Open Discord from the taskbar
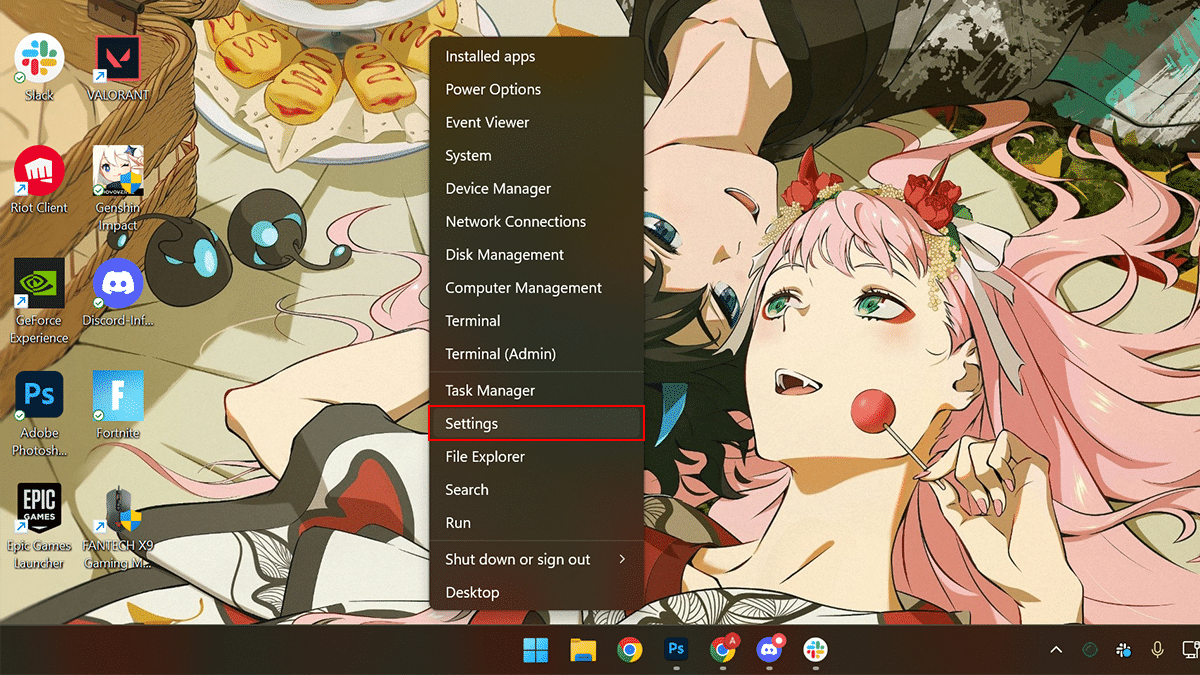The height and width of the screenshot is (675, 1200). coord(769,650)
